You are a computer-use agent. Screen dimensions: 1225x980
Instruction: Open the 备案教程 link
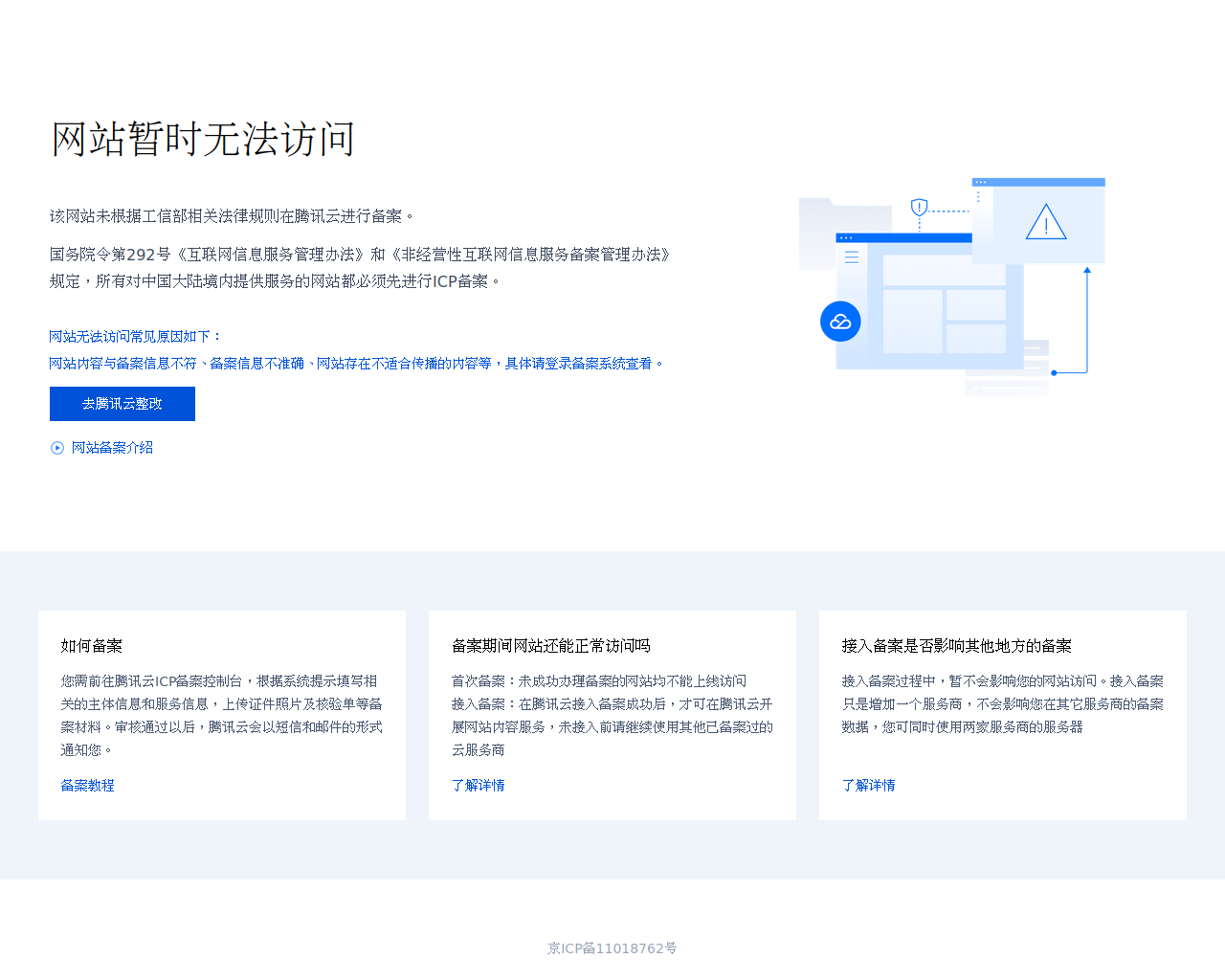click(88, 786)
